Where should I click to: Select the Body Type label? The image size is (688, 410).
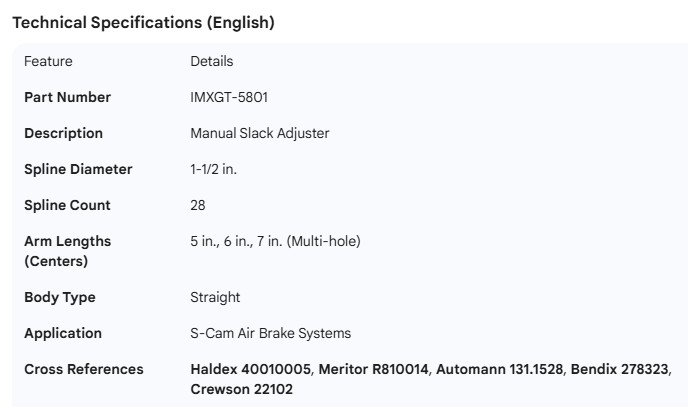60,297
